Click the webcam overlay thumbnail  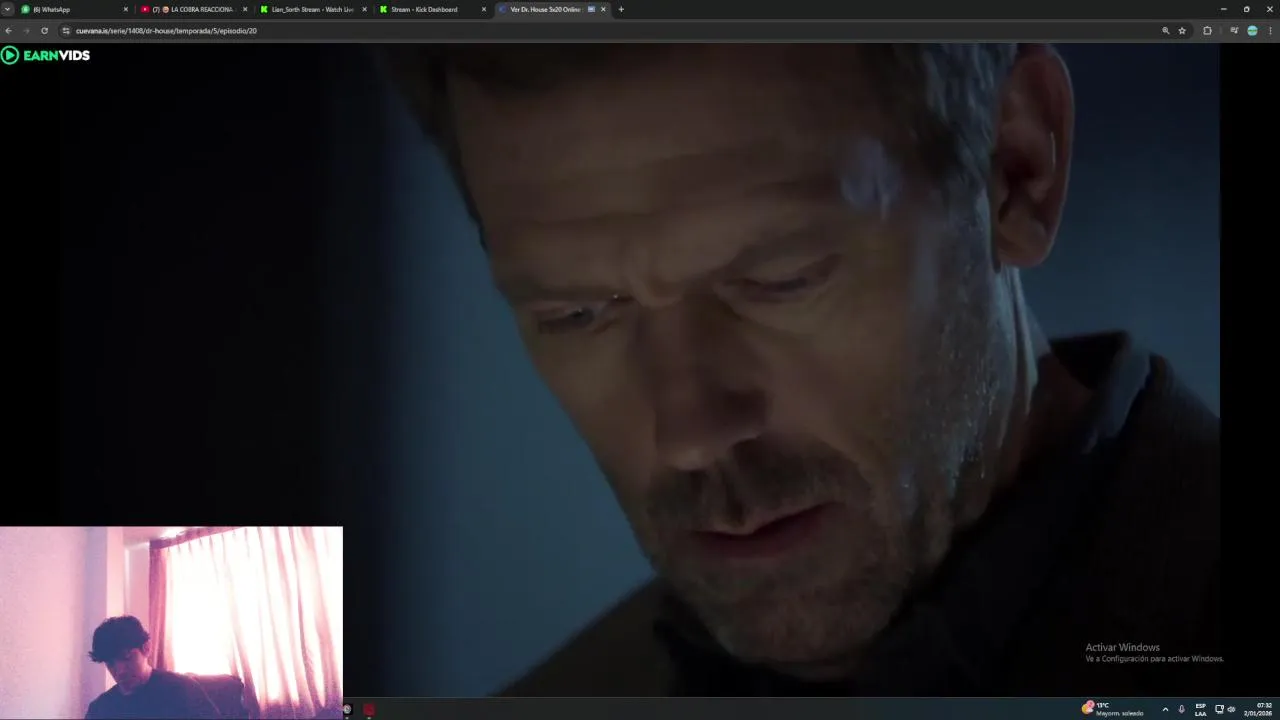coord(171,622)
